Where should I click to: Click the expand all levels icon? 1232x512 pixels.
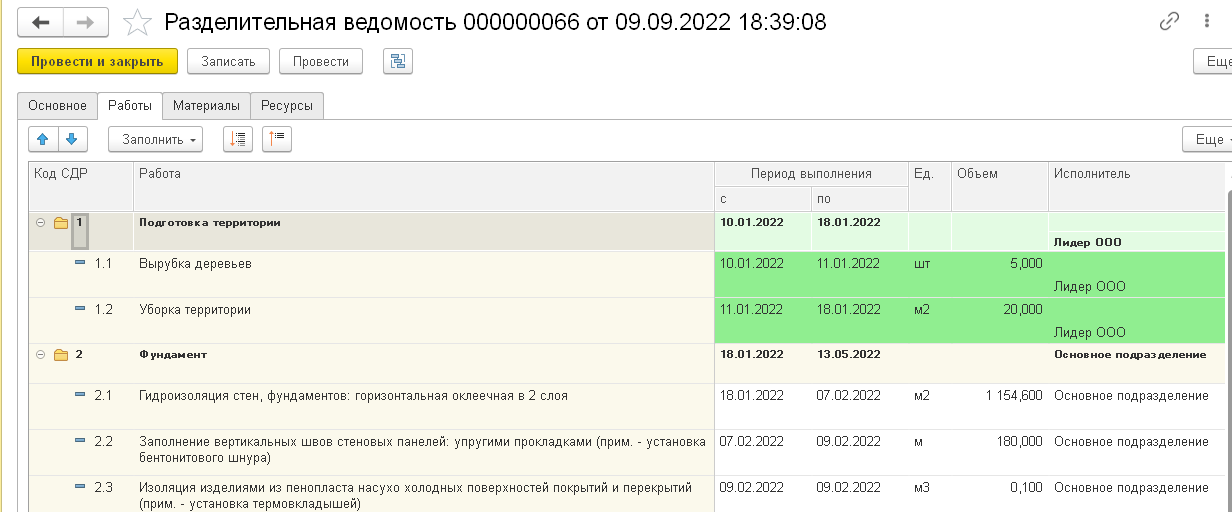pos(237,139)
